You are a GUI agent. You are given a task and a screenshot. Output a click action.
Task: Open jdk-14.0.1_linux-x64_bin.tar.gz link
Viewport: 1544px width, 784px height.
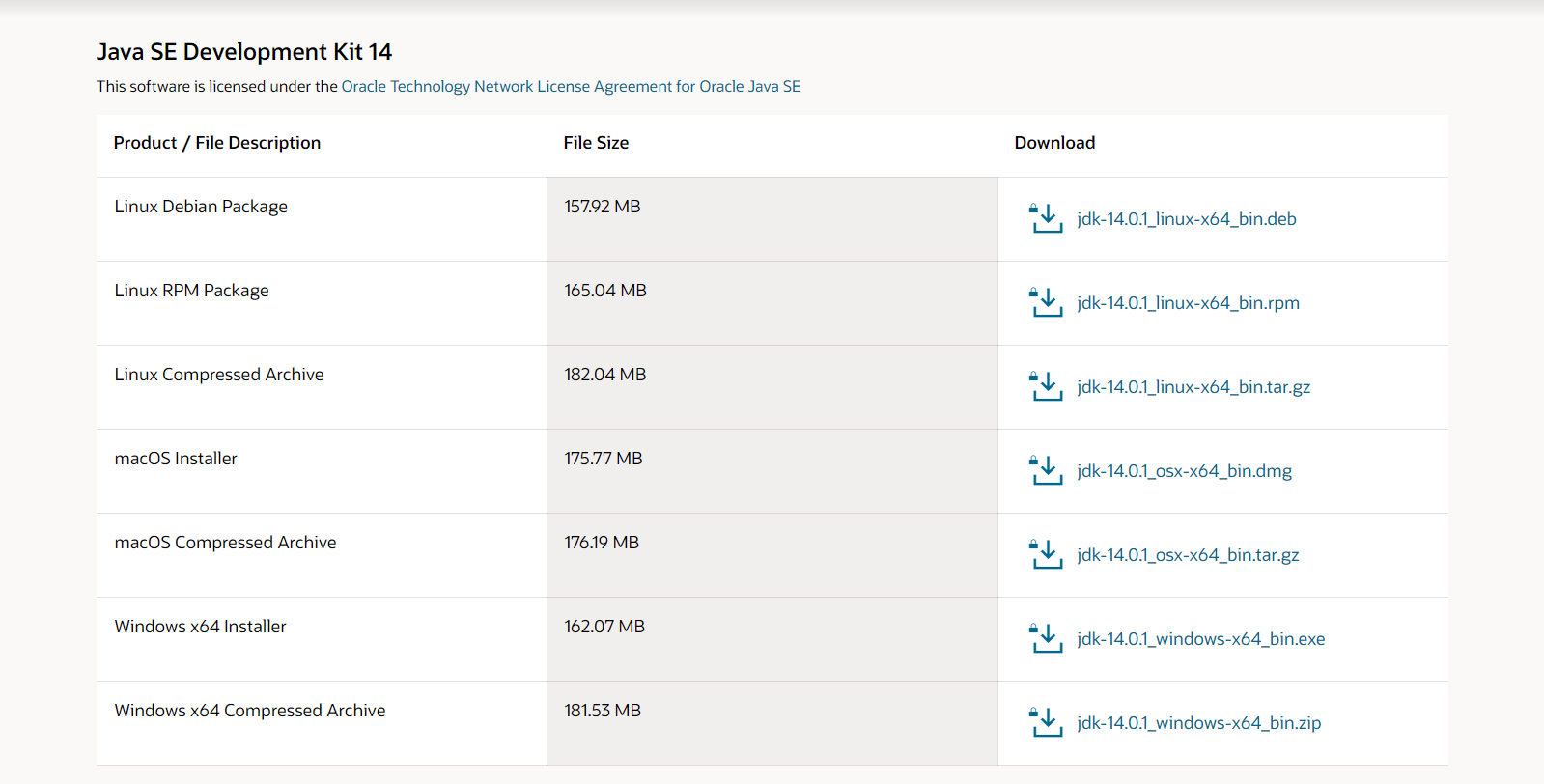(x=1193, y=387)
